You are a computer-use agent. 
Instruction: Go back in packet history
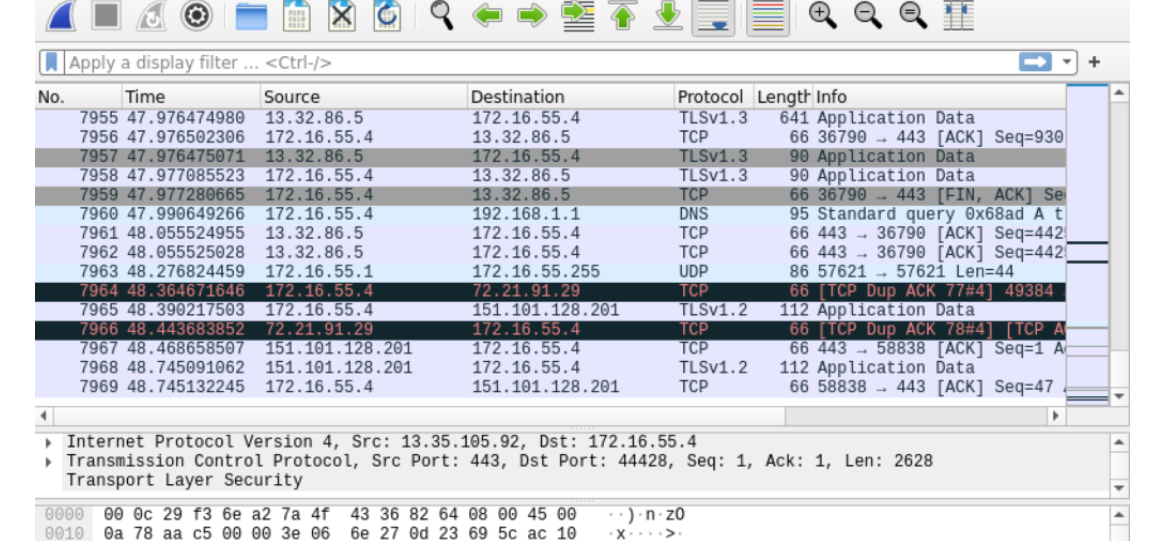click(487, 15)
